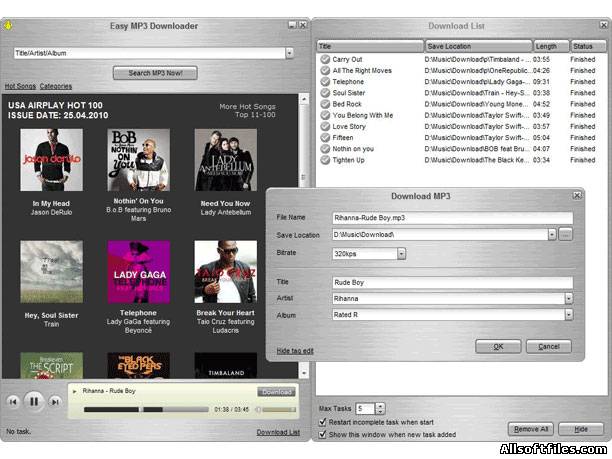Click the status icon beside Telephone in Download List
612x459 pixels.
(x=325, y=82)
